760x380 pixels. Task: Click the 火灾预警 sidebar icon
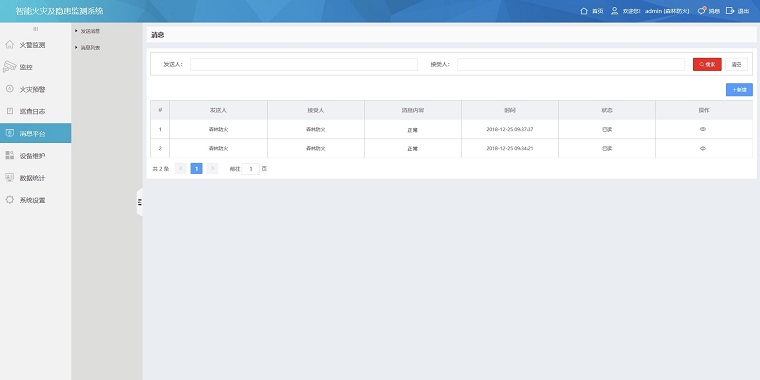click(x=9, y=89)
